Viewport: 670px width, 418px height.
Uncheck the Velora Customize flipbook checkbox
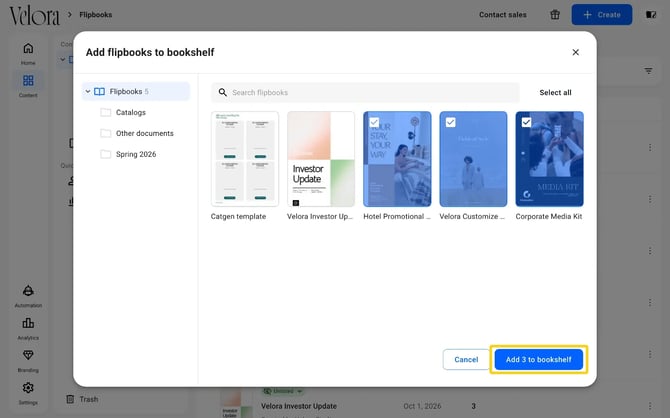click(x=450, y=122)
